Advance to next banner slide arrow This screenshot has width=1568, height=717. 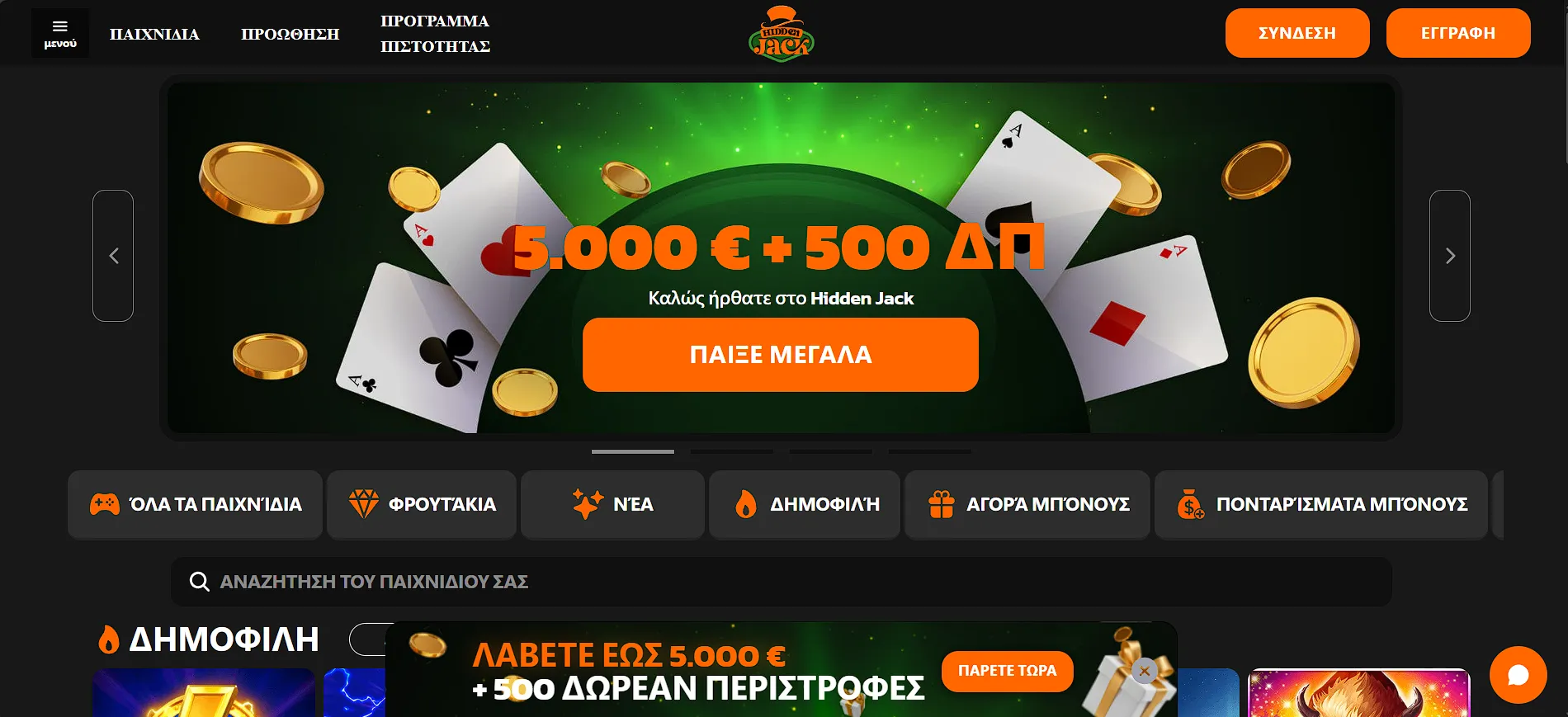[1450, 256]
